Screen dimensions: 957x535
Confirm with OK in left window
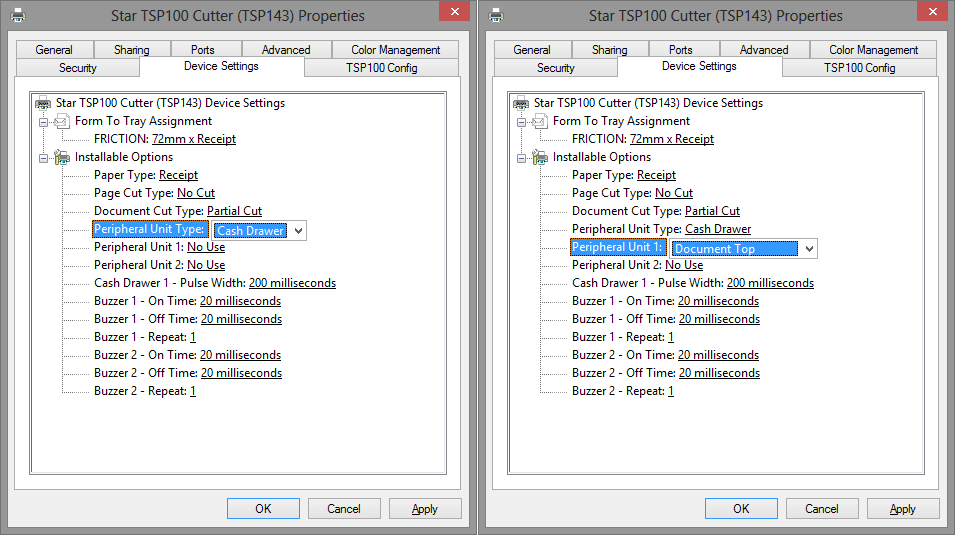tap(263, 509)
